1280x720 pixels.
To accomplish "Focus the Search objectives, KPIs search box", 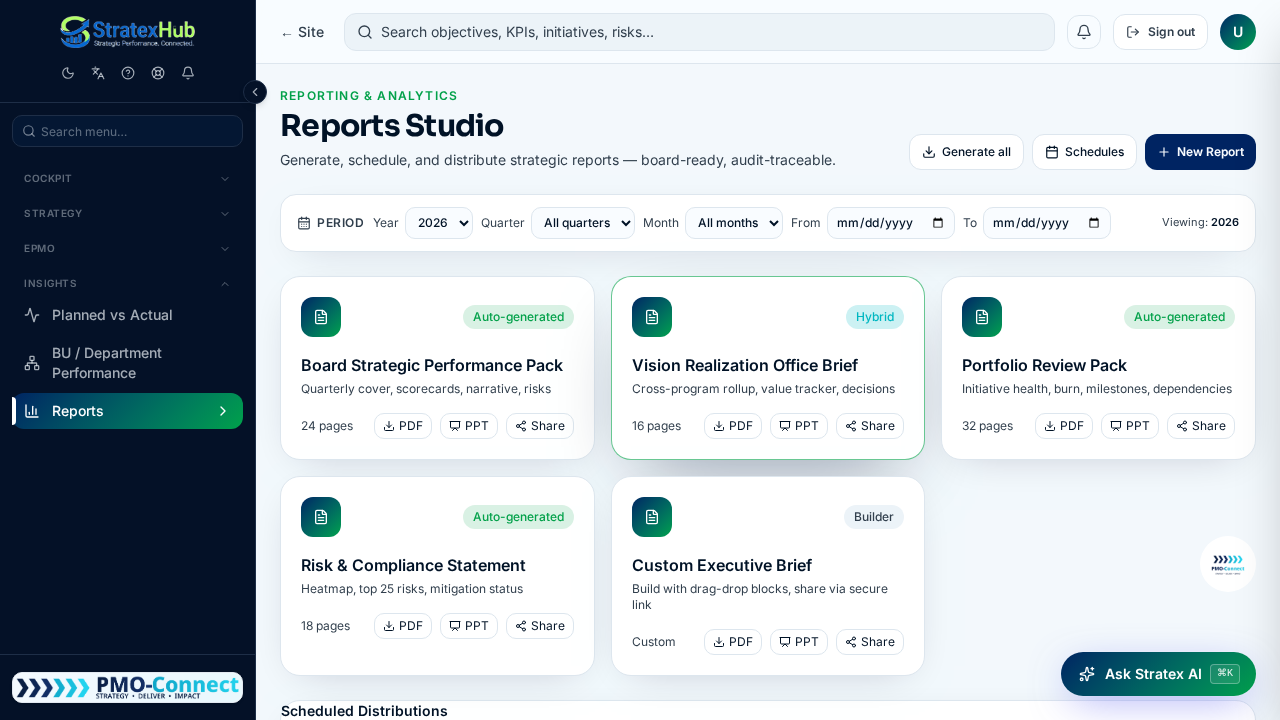I will tap(699, 32).
